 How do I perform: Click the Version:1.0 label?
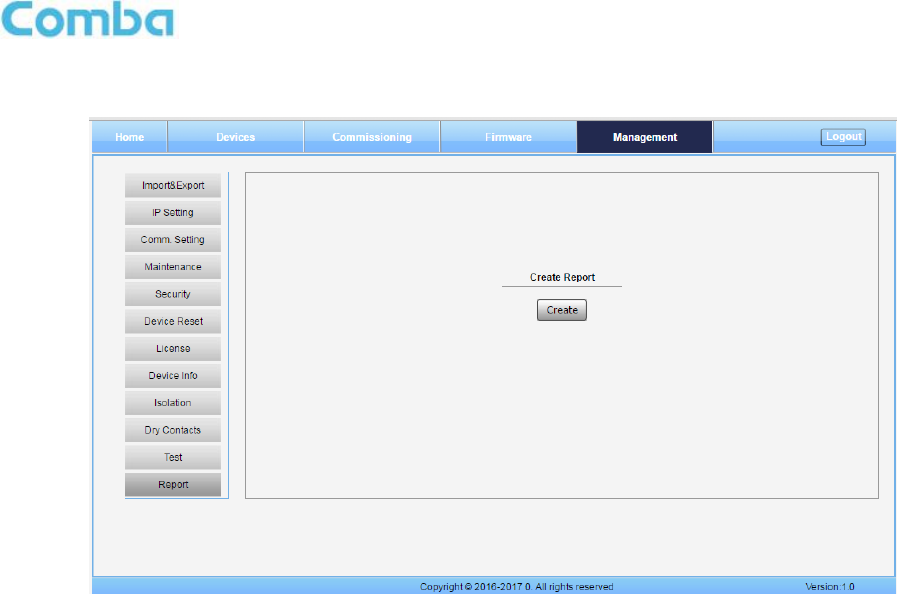click(x=829, y=587)
